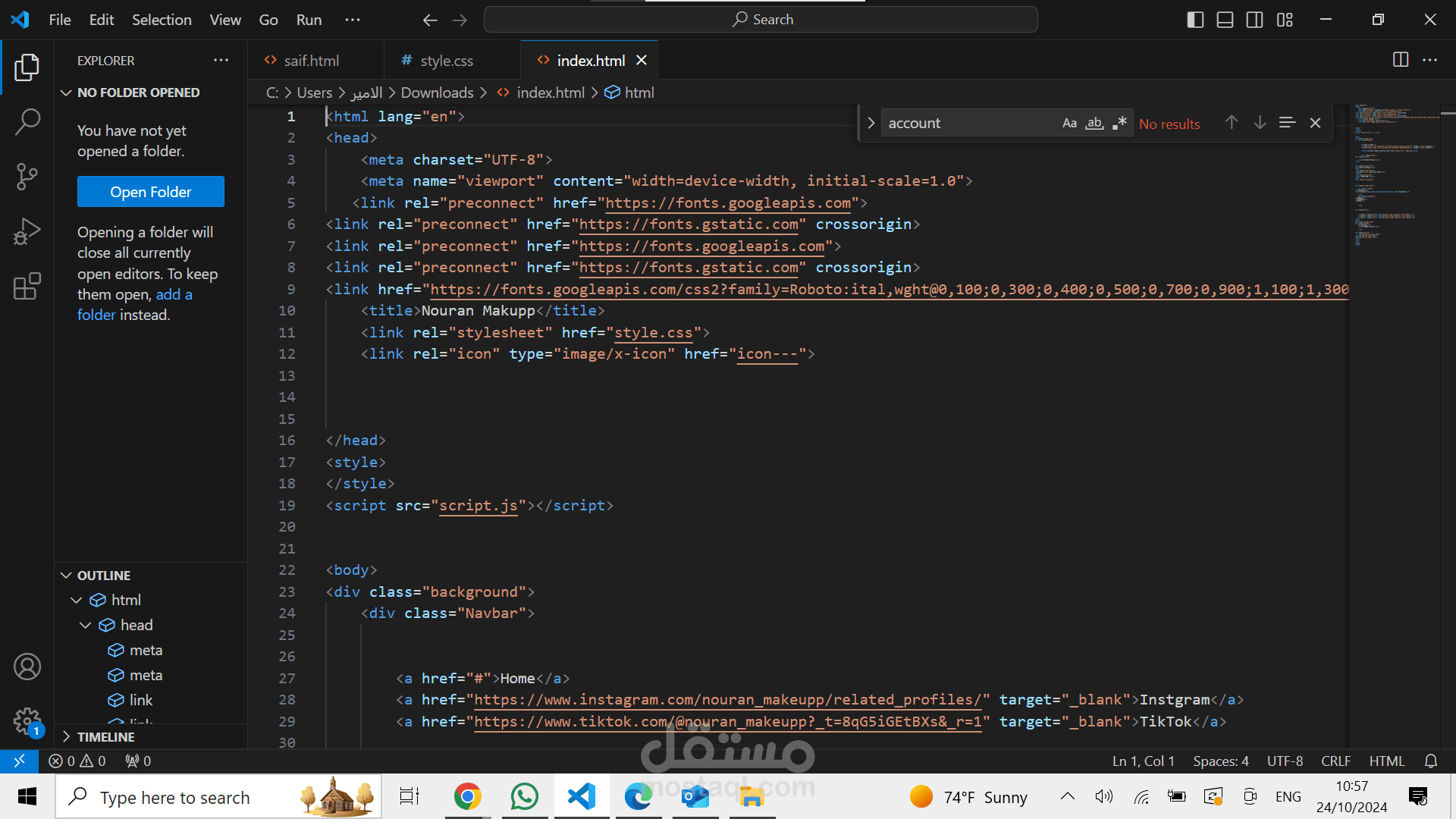Click the CRLF end of line indicator
This screenshot has height=819, width=1456.
coord(1335,761)
